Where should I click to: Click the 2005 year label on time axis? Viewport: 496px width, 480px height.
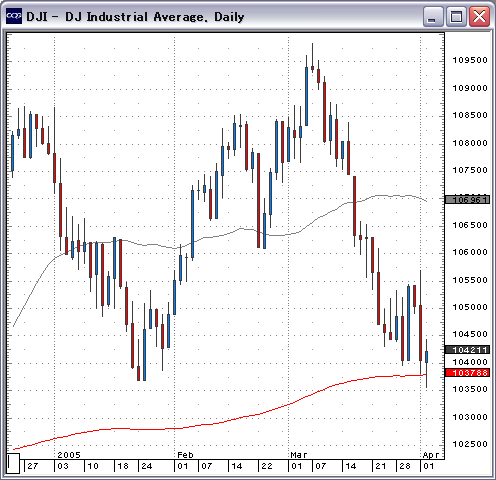pyautogui.click(x=69, y=455)
